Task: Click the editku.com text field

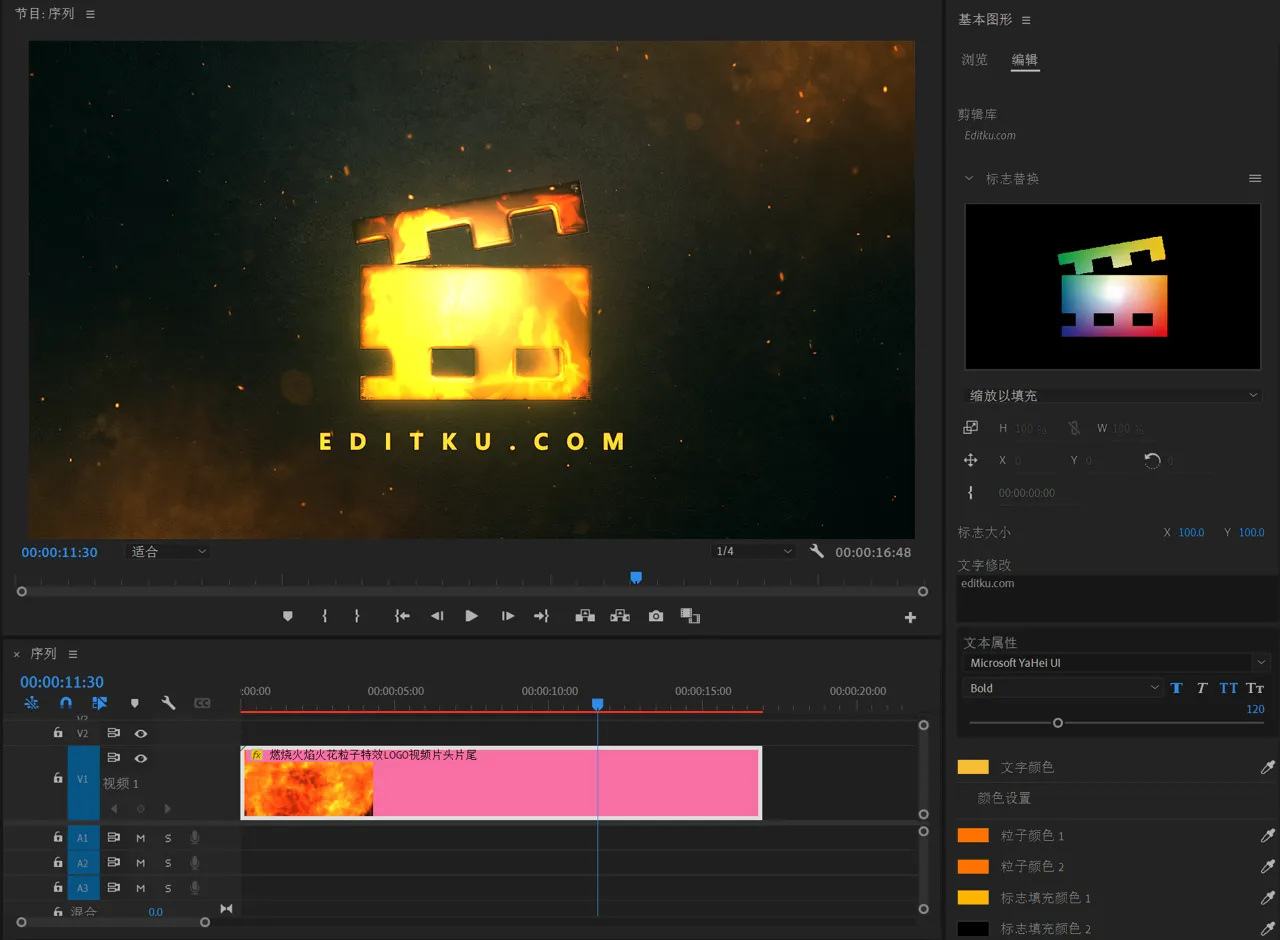Action: point(1118,598)
